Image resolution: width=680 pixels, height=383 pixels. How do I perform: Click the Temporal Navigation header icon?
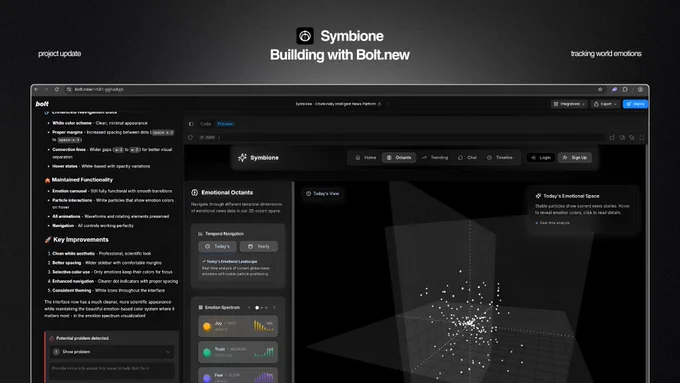(200, 234)
